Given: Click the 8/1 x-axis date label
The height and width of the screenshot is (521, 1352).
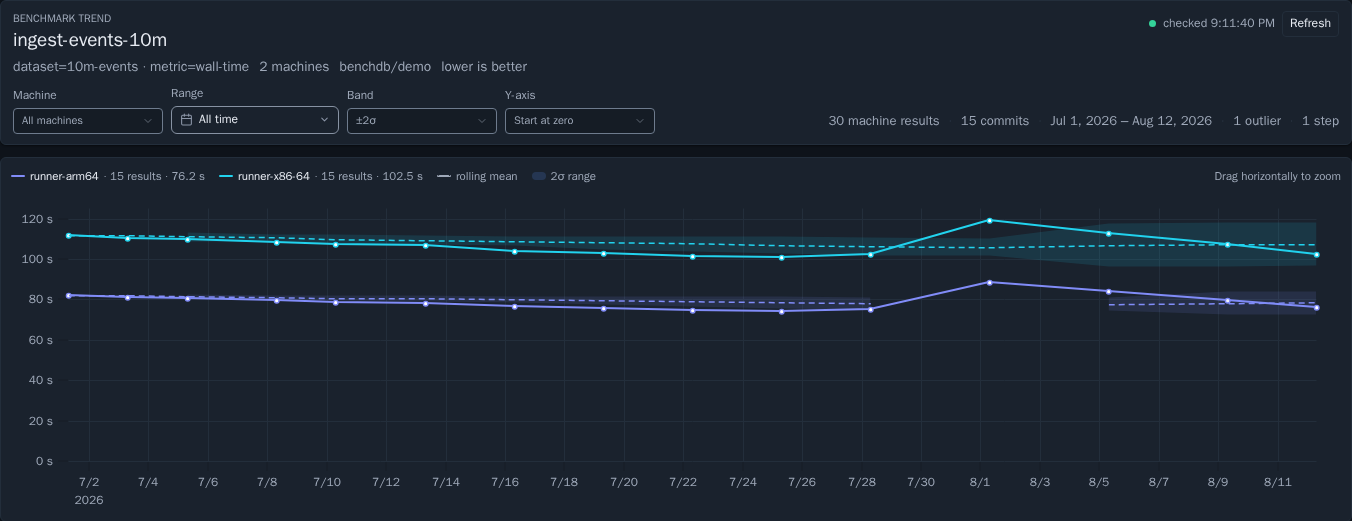Looking at the screenshot, I should [980, 482].
